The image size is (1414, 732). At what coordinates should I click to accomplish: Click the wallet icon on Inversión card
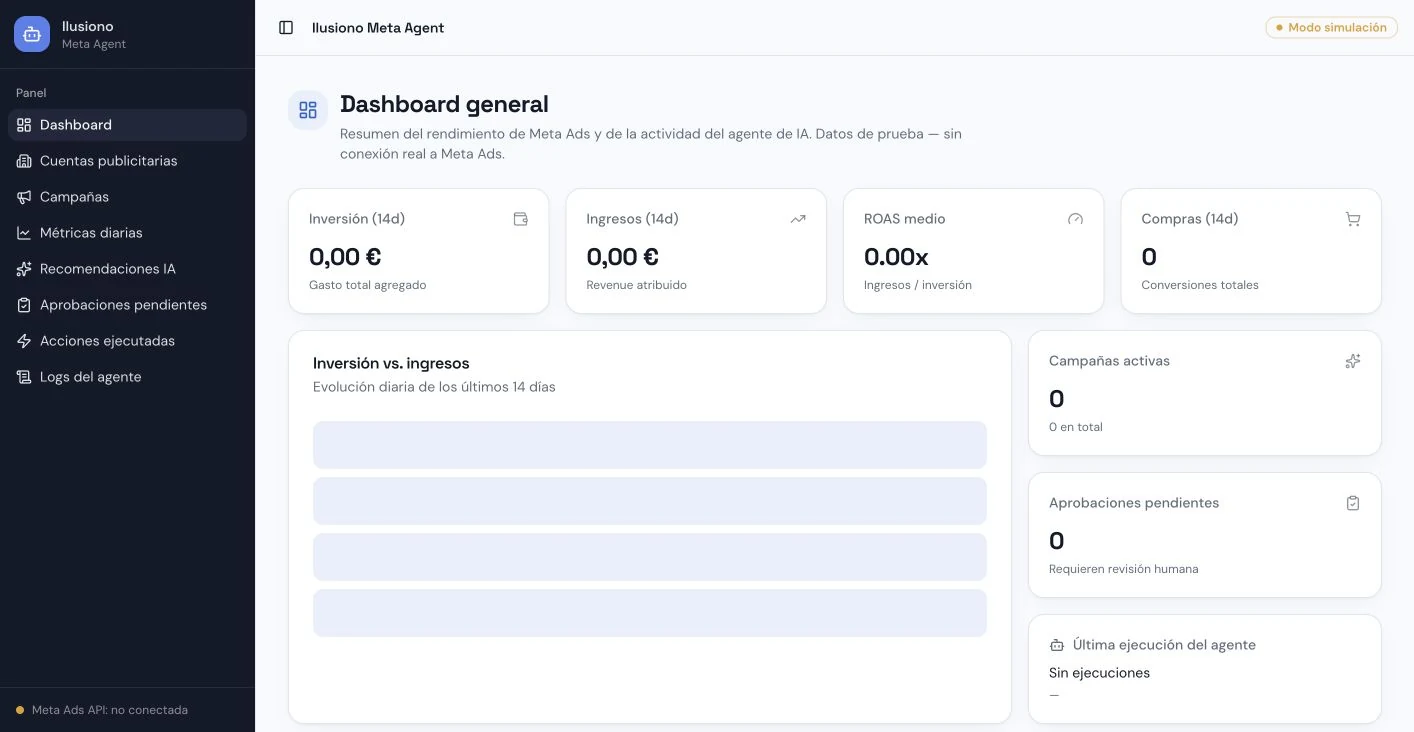point(520,219)
